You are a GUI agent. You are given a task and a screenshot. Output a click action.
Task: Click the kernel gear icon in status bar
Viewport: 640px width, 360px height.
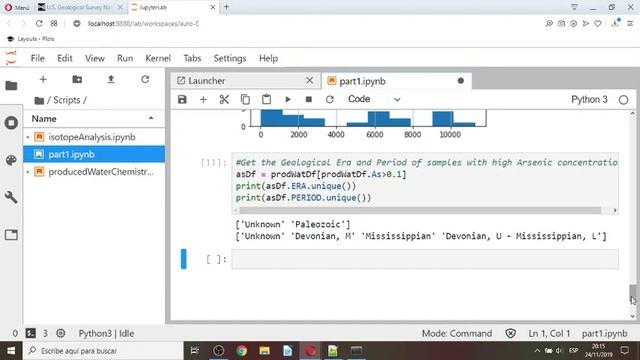(x=60, y=333)
